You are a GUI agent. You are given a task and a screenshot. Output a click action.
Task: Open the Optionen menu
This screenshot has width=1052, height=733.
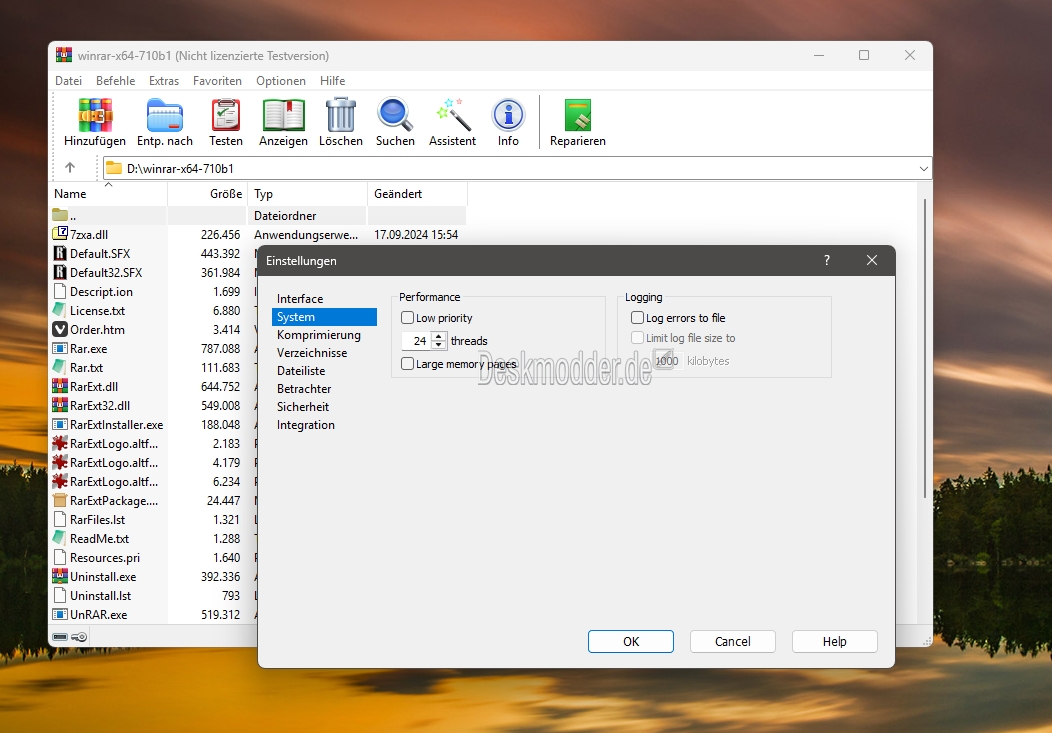(x=280, y=80)
